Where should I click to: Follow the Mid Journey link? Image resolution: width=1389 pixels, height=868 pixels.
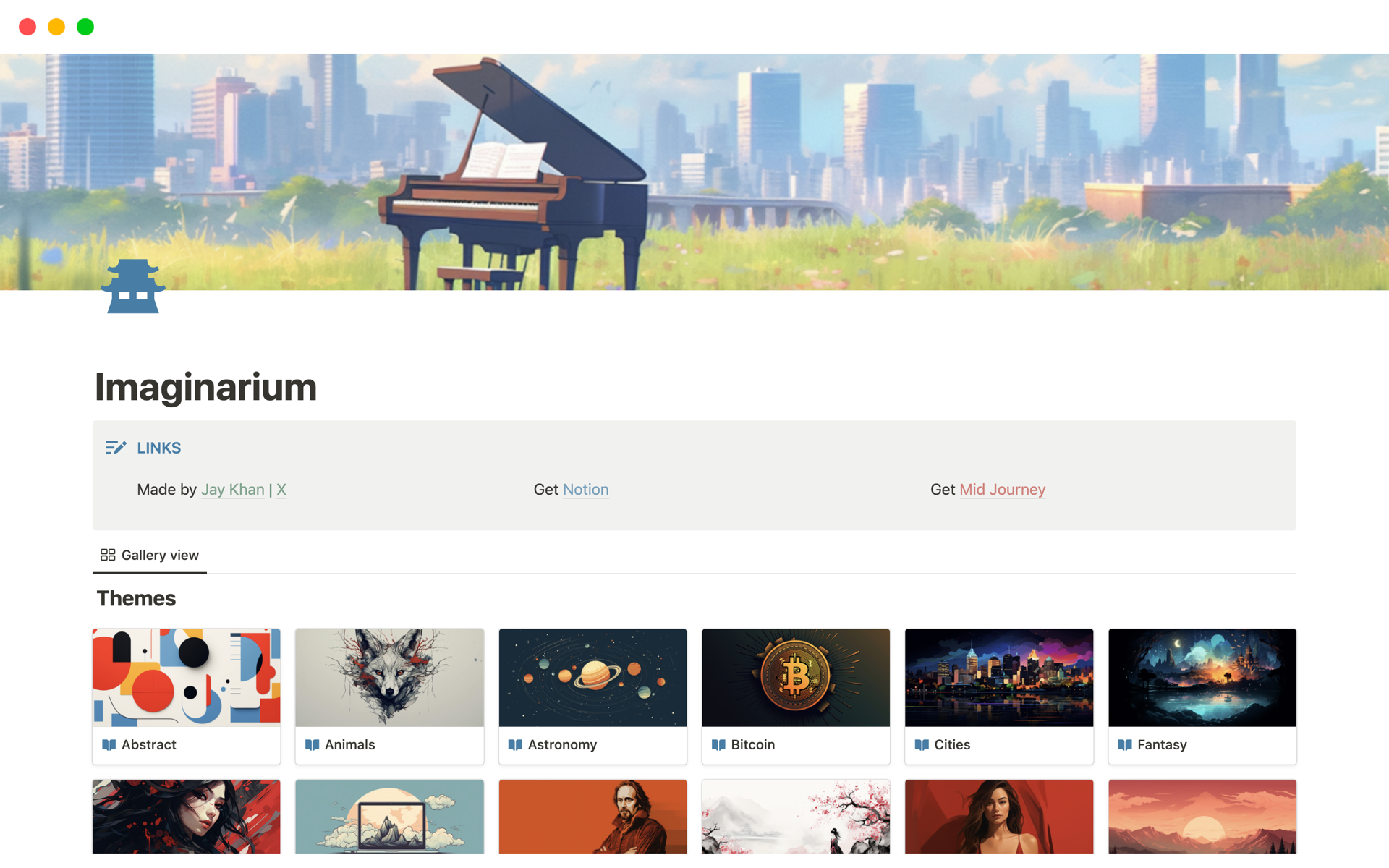point(1002,490)
